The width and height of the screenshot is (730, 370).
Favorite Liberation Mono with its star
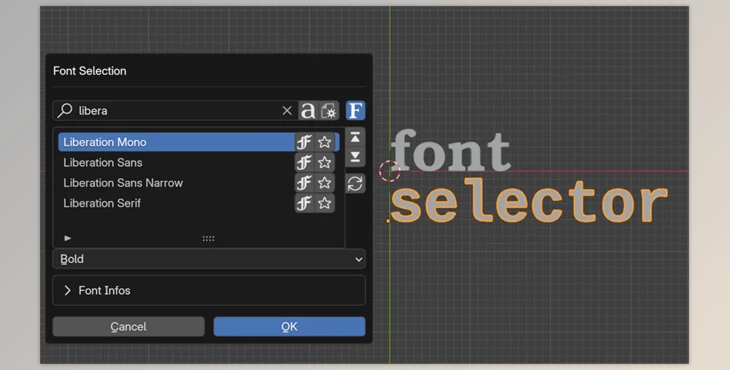324,142
